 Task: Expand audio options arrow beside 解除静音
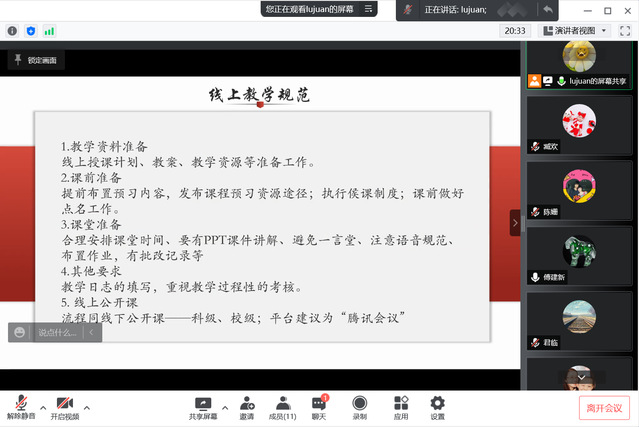tap(41, 407)
